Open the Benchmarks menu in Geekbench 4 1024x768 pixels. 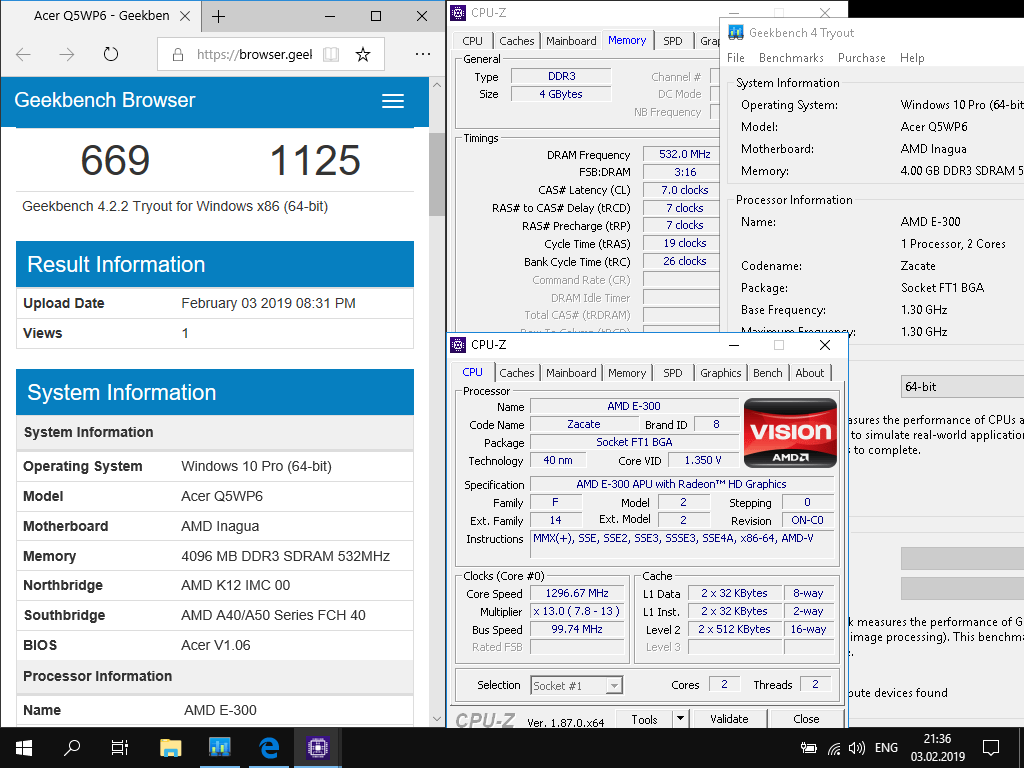791,57
